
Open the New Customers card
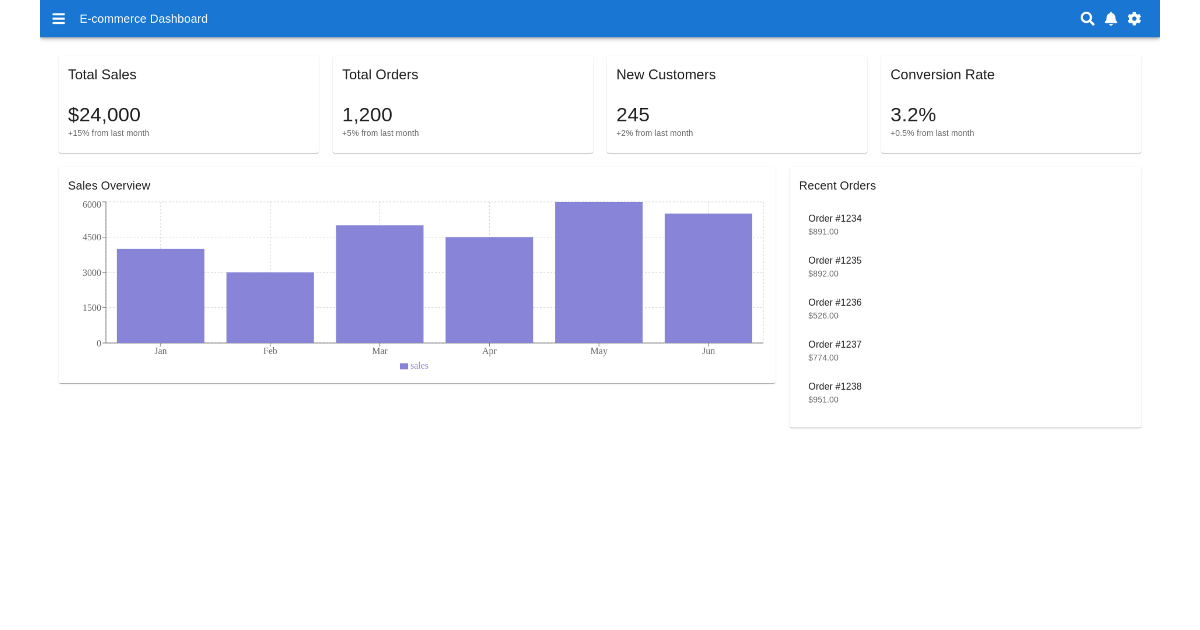736,104
